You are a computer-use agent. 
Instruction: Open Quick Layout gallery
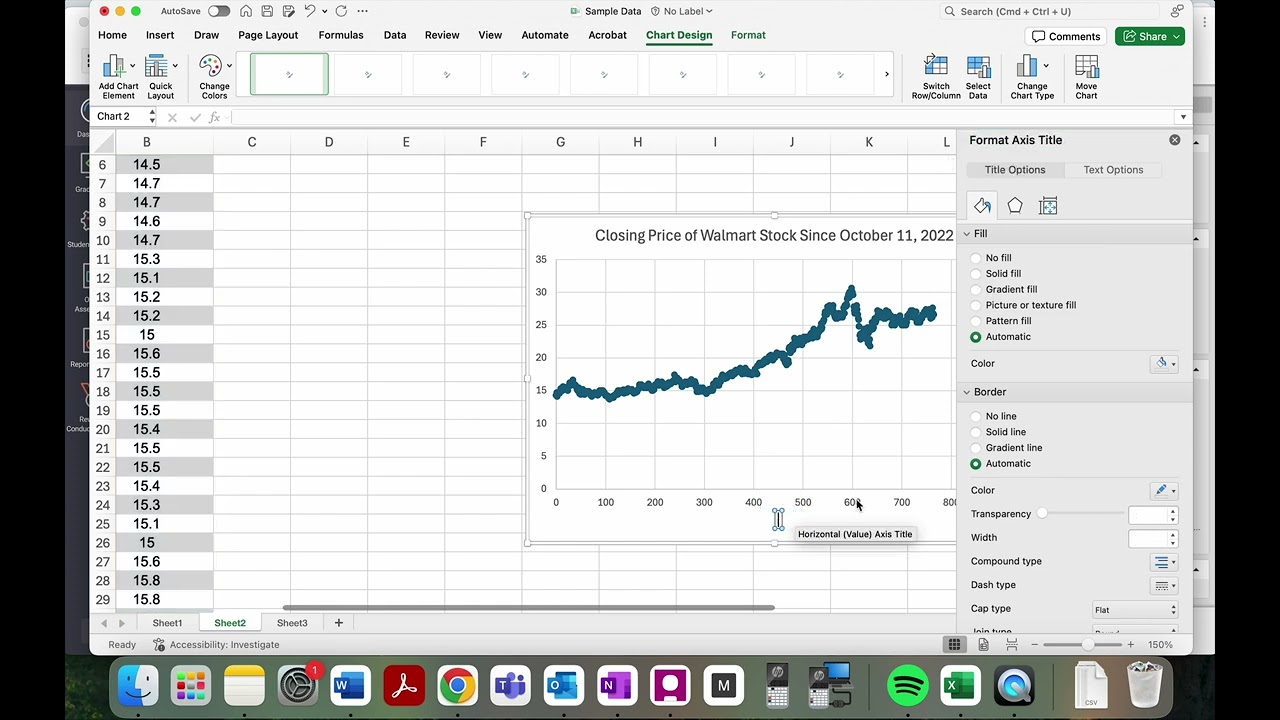161,77
